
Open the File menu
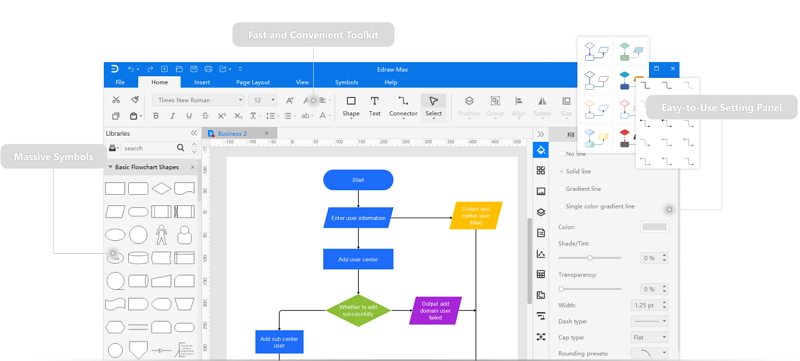(120, 82)
